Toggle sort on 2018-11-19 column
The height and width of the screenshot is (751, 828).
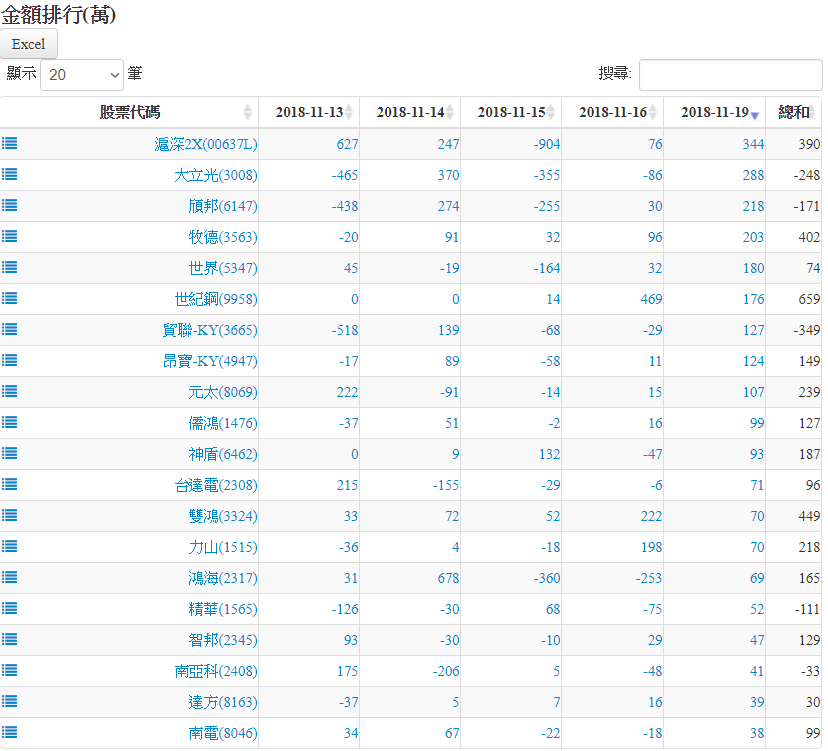pos(714,113)
